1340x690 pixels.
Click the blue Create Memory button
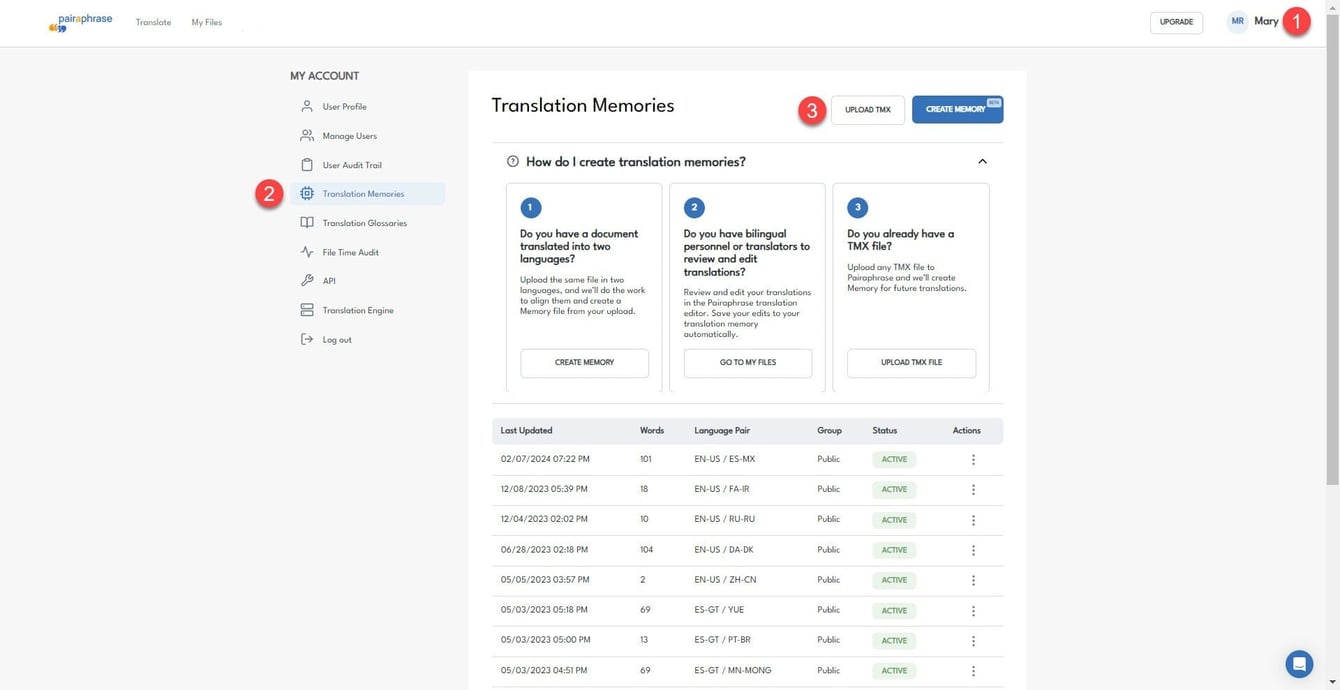(957, 109)
